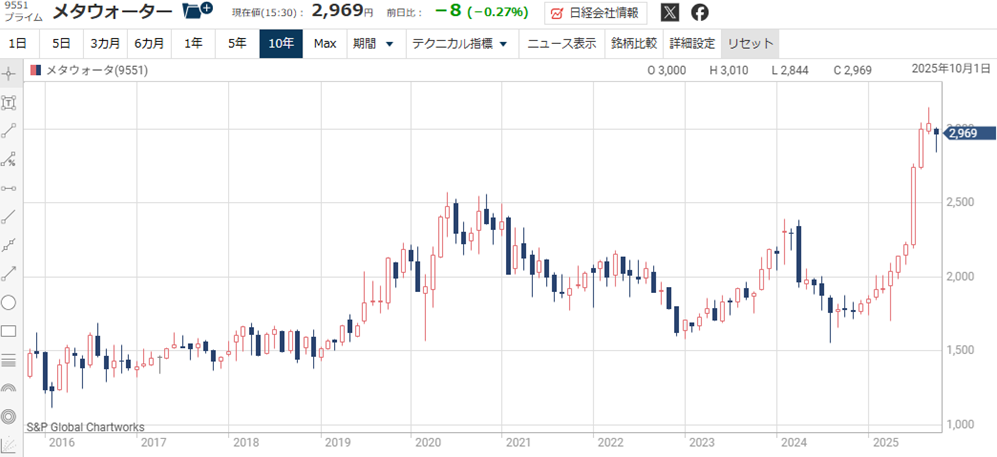Add stock to folder with plus icon
997x457 pixels.
point(198,12)
